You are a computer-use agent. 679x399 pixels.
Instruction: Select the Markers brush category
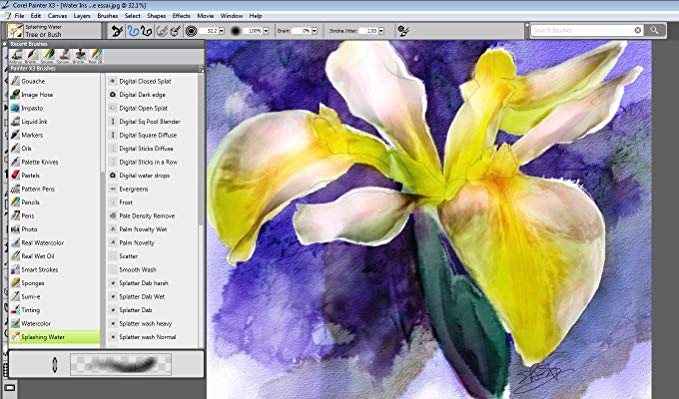pyautogui.click(x=55, y=135)
